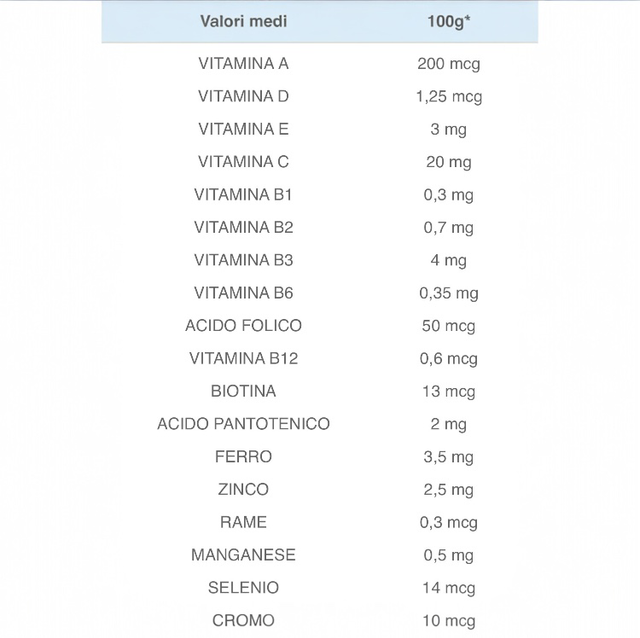640x638 pixels.
Task: Select the 0,7 mg value
Action: pyautogui.click(x=448, y=228)
